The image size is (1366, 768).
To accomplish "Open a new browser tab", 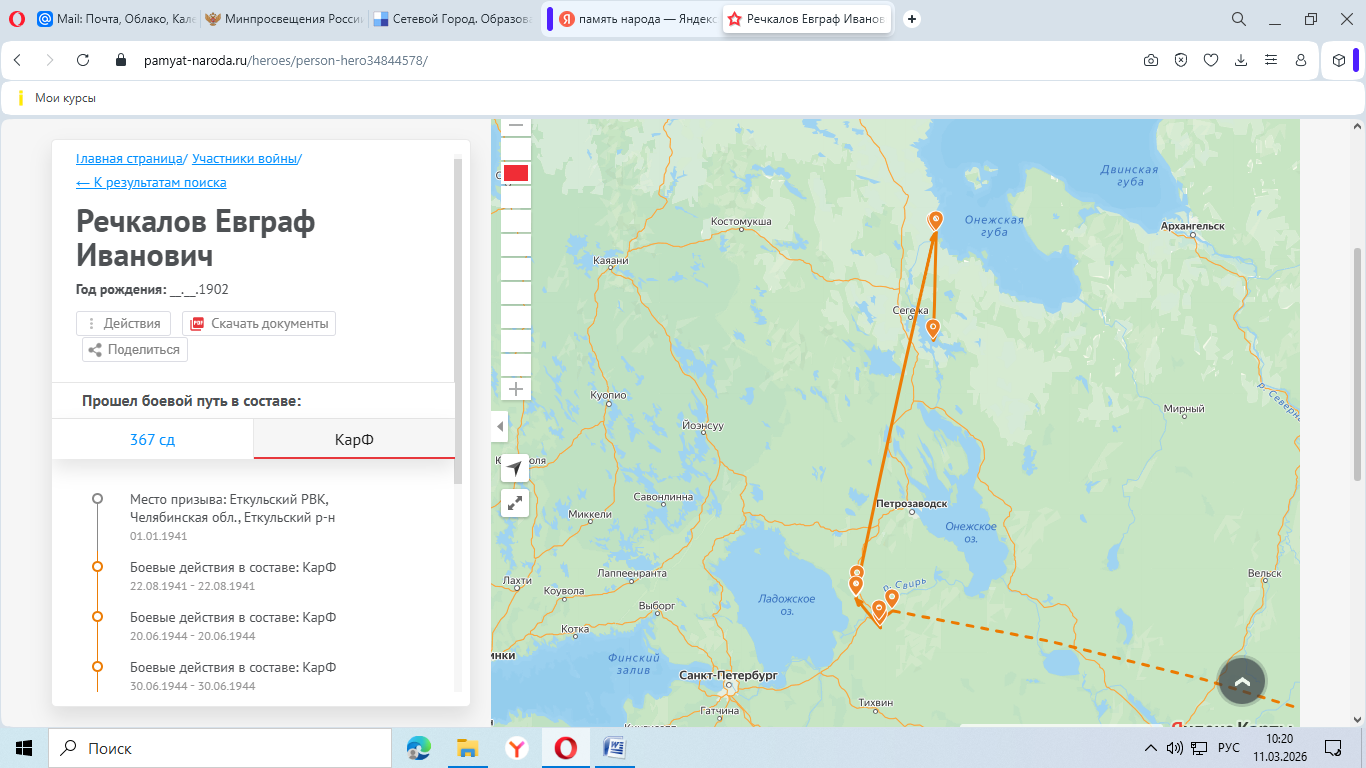I will (912, 19).
